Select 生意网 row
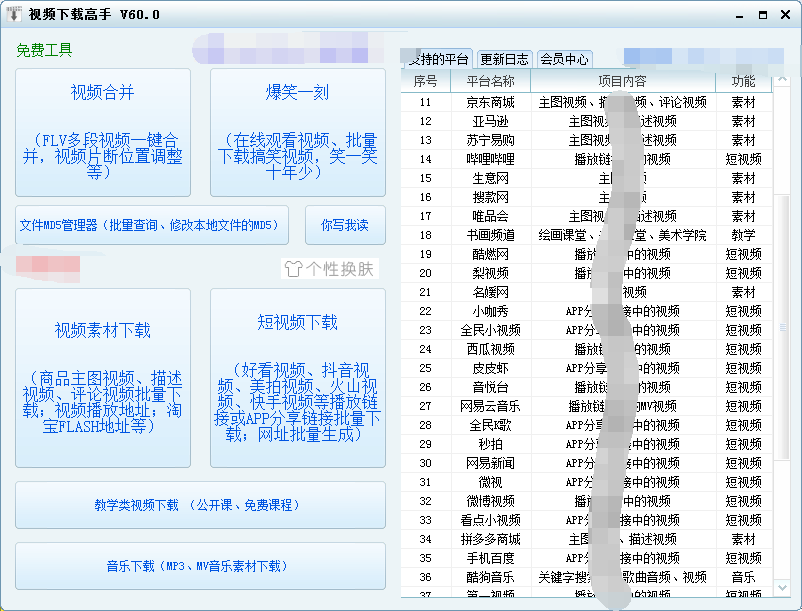The height and width of the screenshot is (611, 802). [x=587, y=178]
